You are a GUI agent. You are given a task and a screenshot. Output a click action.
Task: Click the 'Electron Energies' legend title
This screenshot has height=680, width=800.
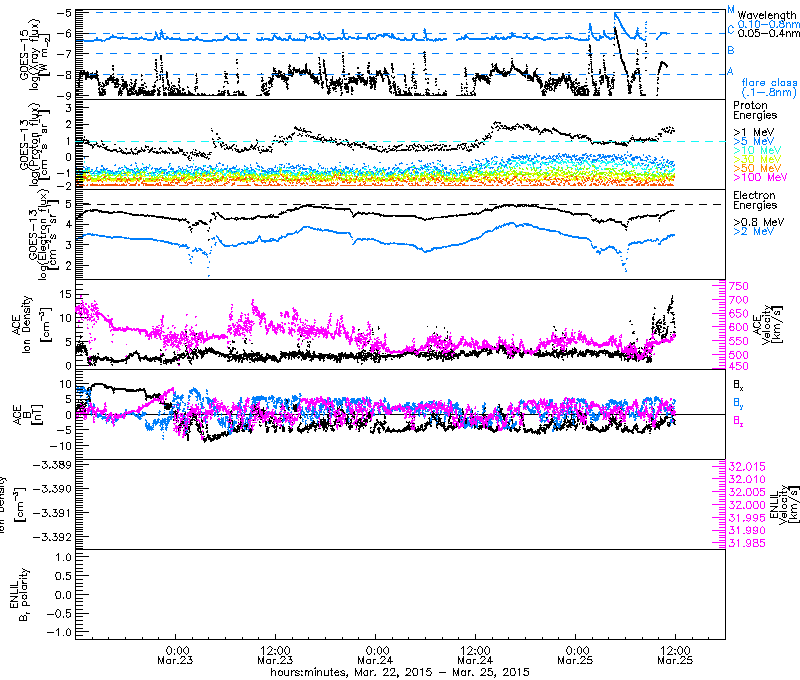[x=755, y=200]
